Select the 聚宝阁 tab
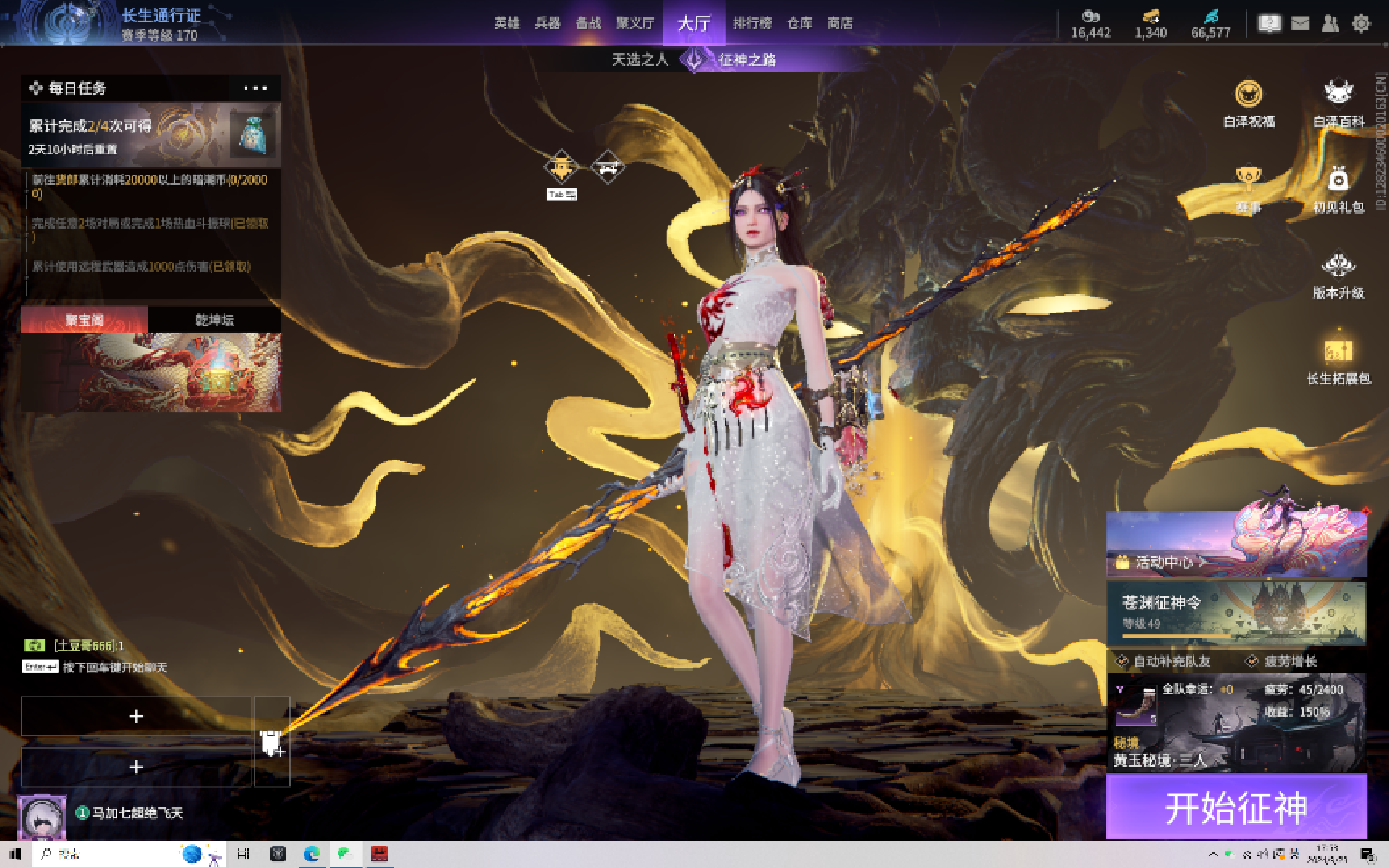1389x868 pixels. (x=84, y=320)
